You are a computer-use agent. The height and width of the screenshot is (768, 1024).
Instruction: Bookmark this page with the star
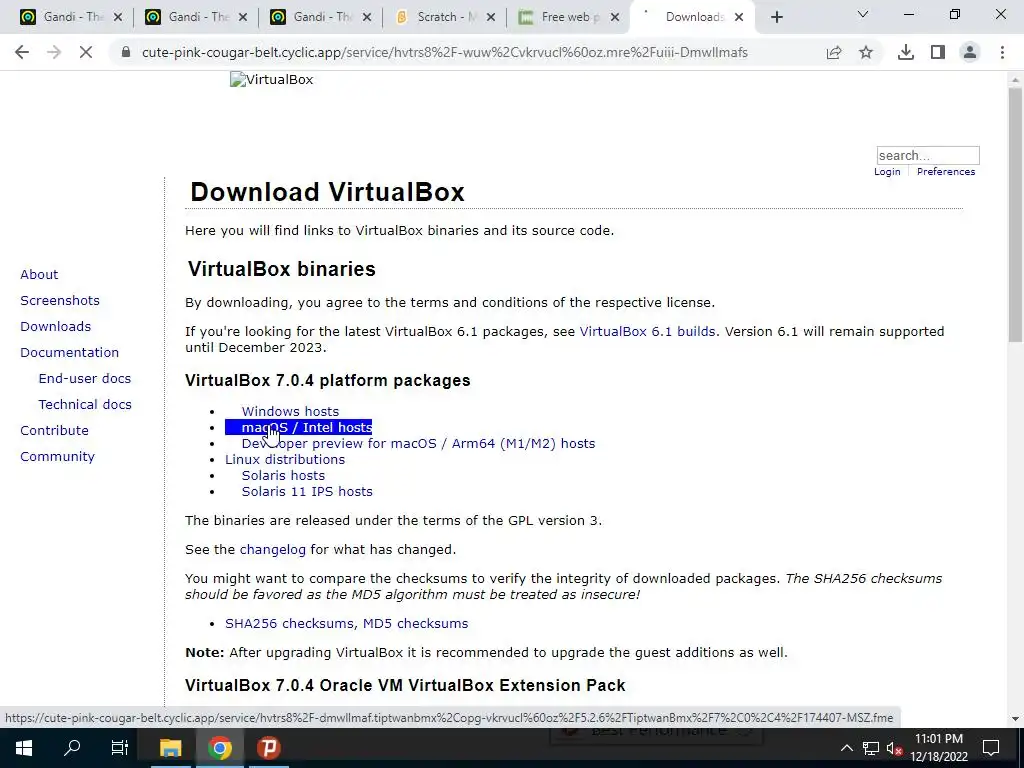tap(866, 52)
